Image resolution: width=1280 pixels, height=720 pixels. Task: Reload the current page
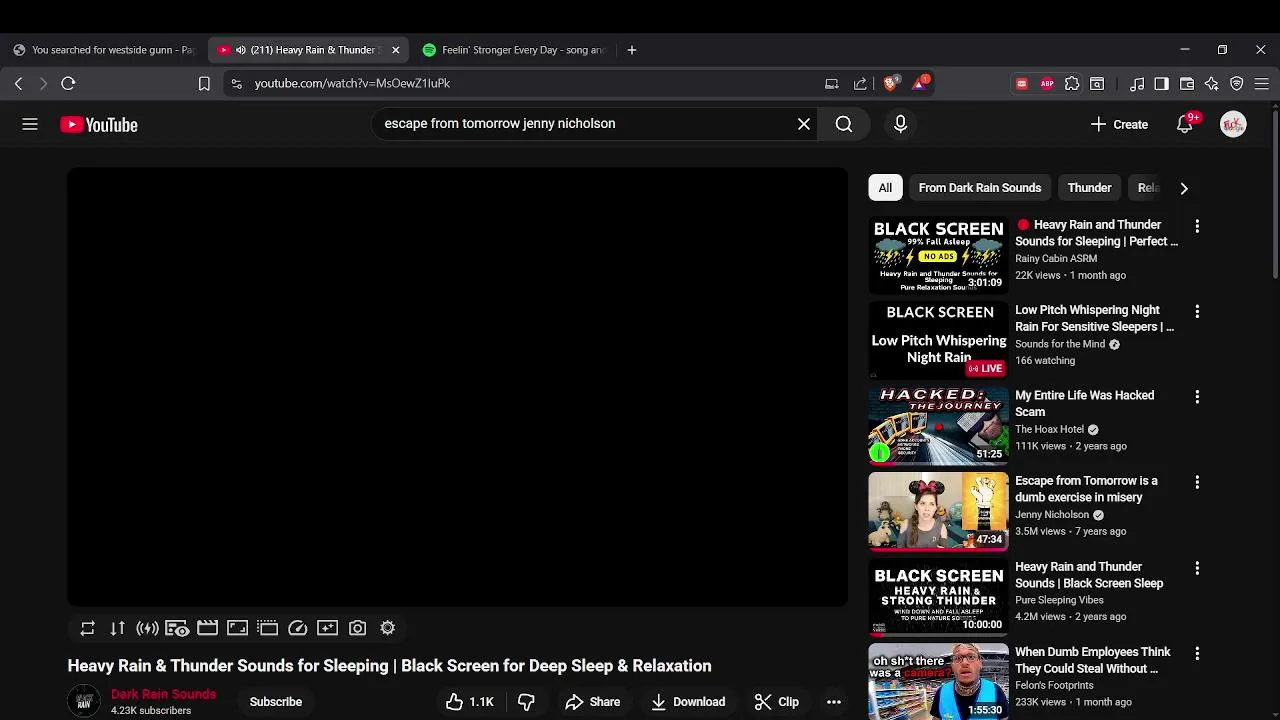pyautogui.click(x=68, y=84)
